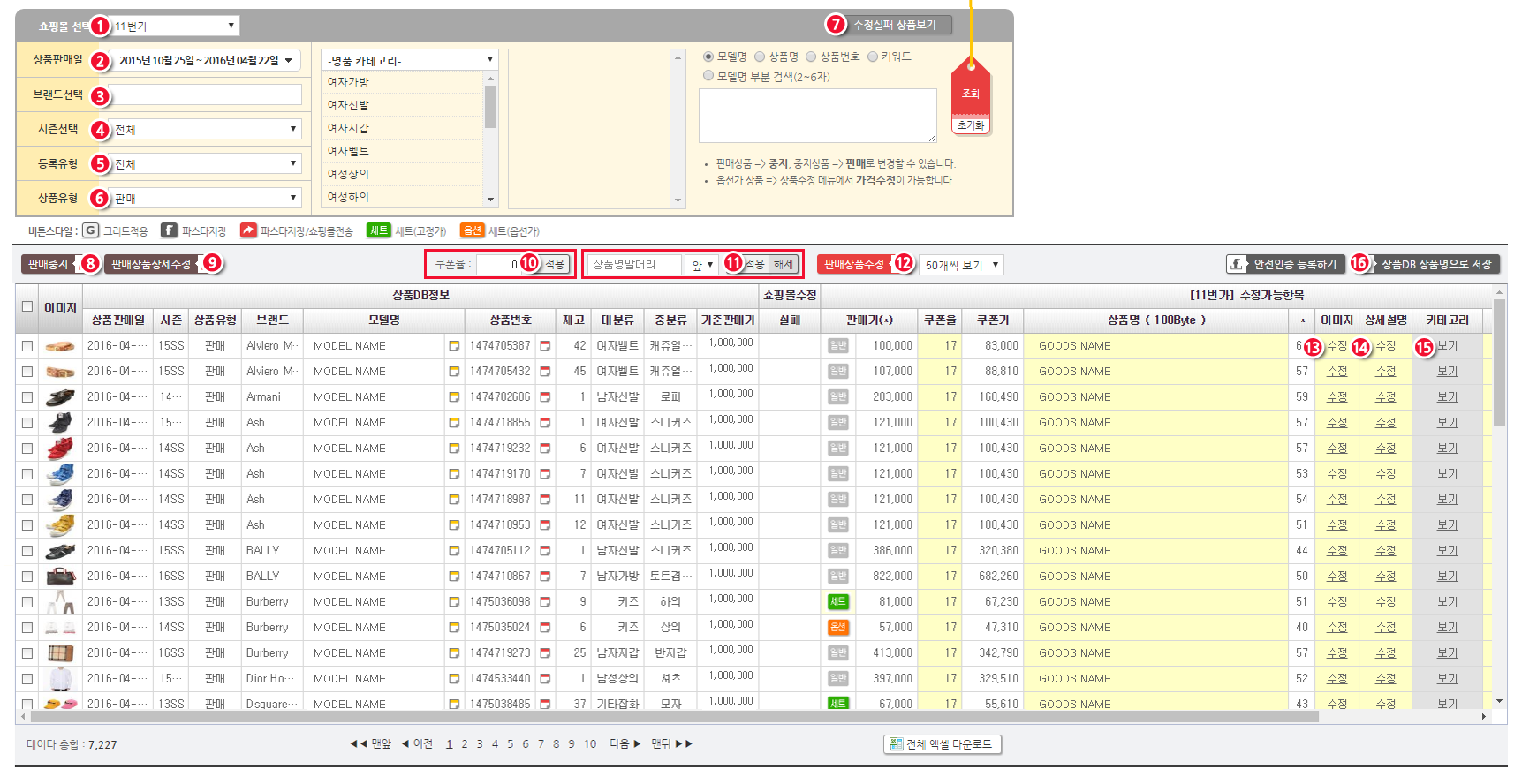Check the select-all checkbox in table header
The height and width of the screenshot is (784, 1522).
point(27,306)
